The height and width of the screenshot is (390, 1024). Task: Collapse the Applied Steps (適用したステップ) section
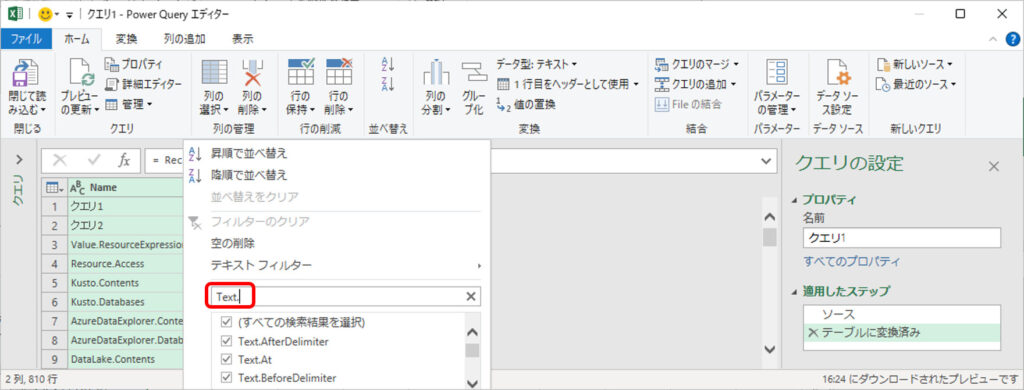click(795, 291)
